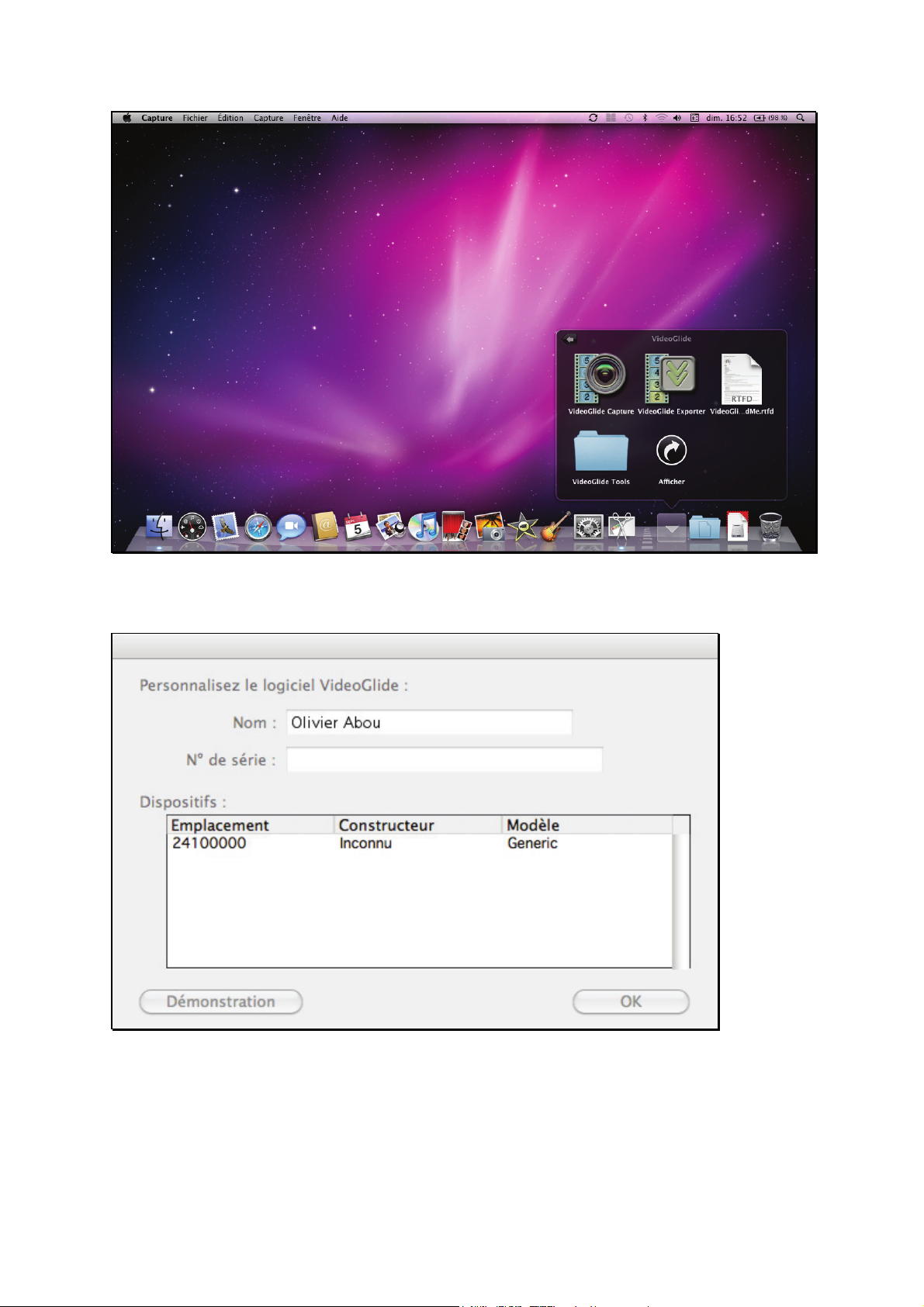Open GarageBand from the Dock

click(x=555, y=526)
